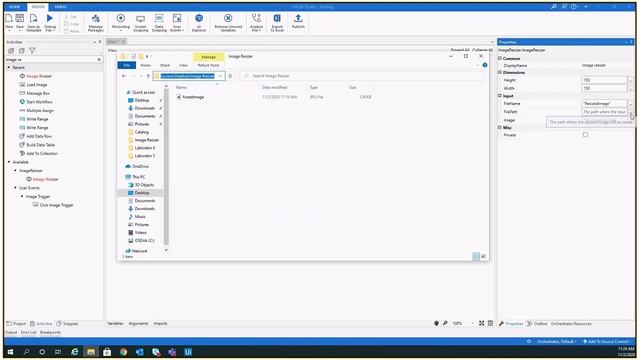Switch to the DEBUG ribbon tab
This screenshot has width=640, height=360.
tap(60, 7)
